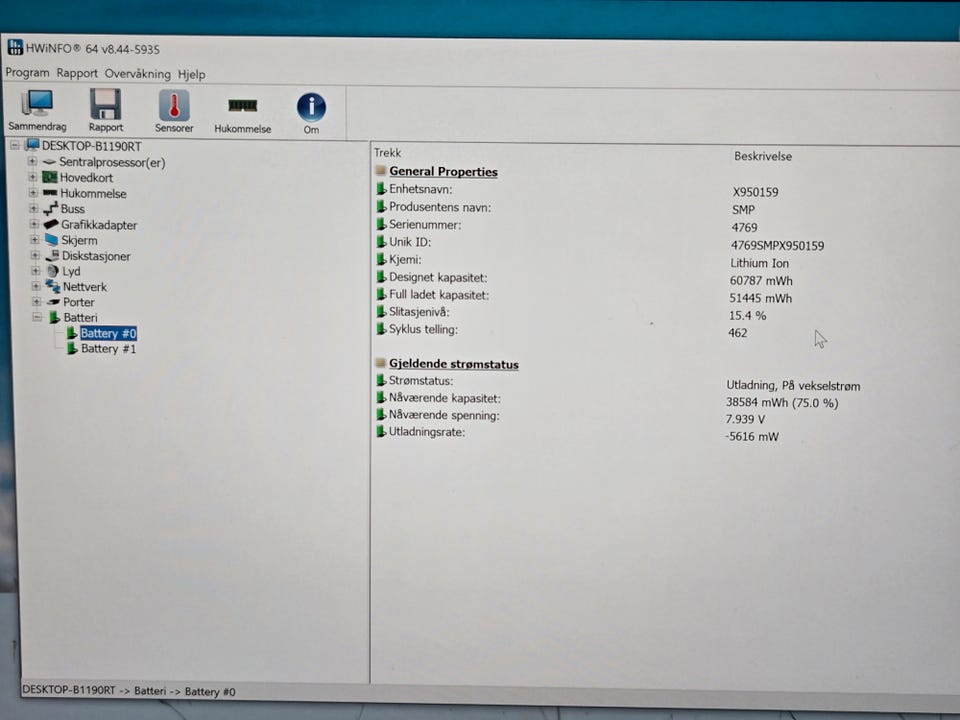This screenshot has width=960, height=720.
Task: Click the Hukommelse memory toolbar icon
Action: coord(242,114)
